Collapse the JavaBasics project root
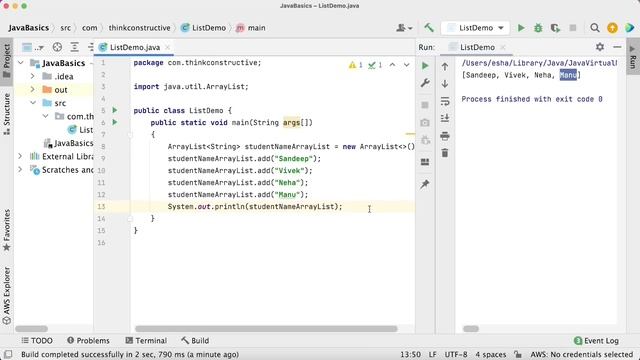 [x=21, y=63]
